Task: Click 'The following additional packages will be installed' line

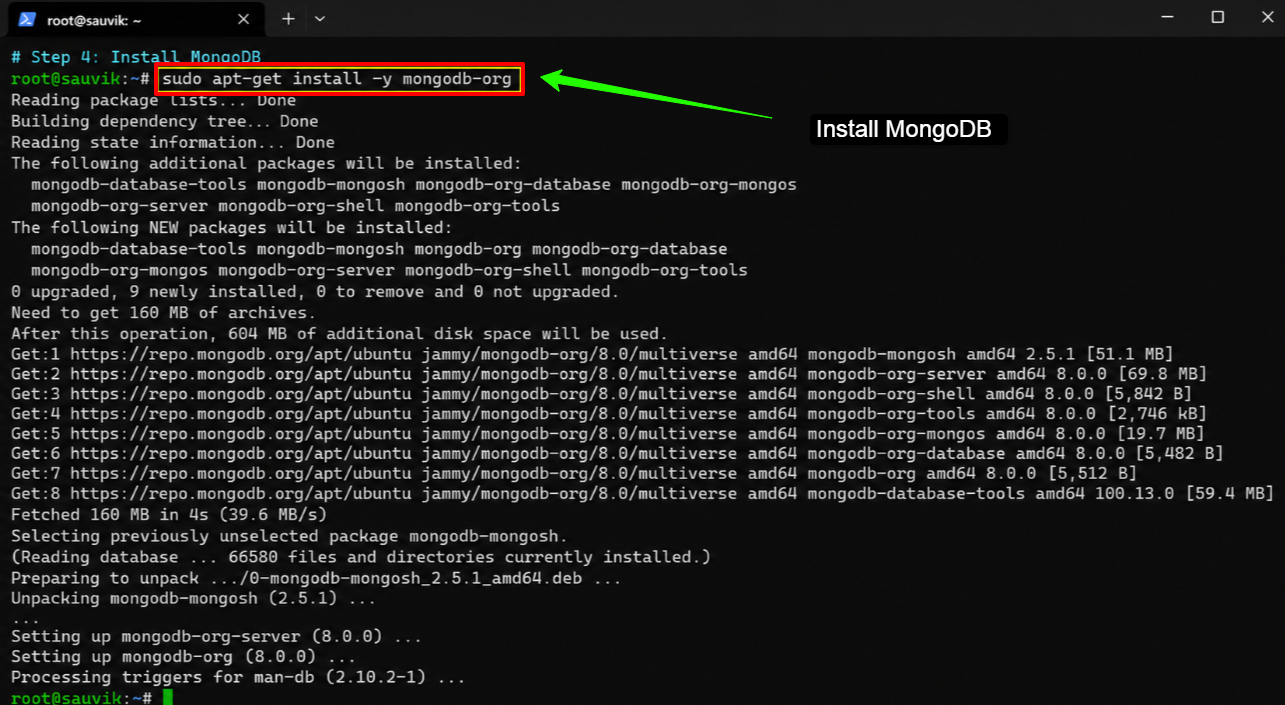Action: click(x=266, y=163)
